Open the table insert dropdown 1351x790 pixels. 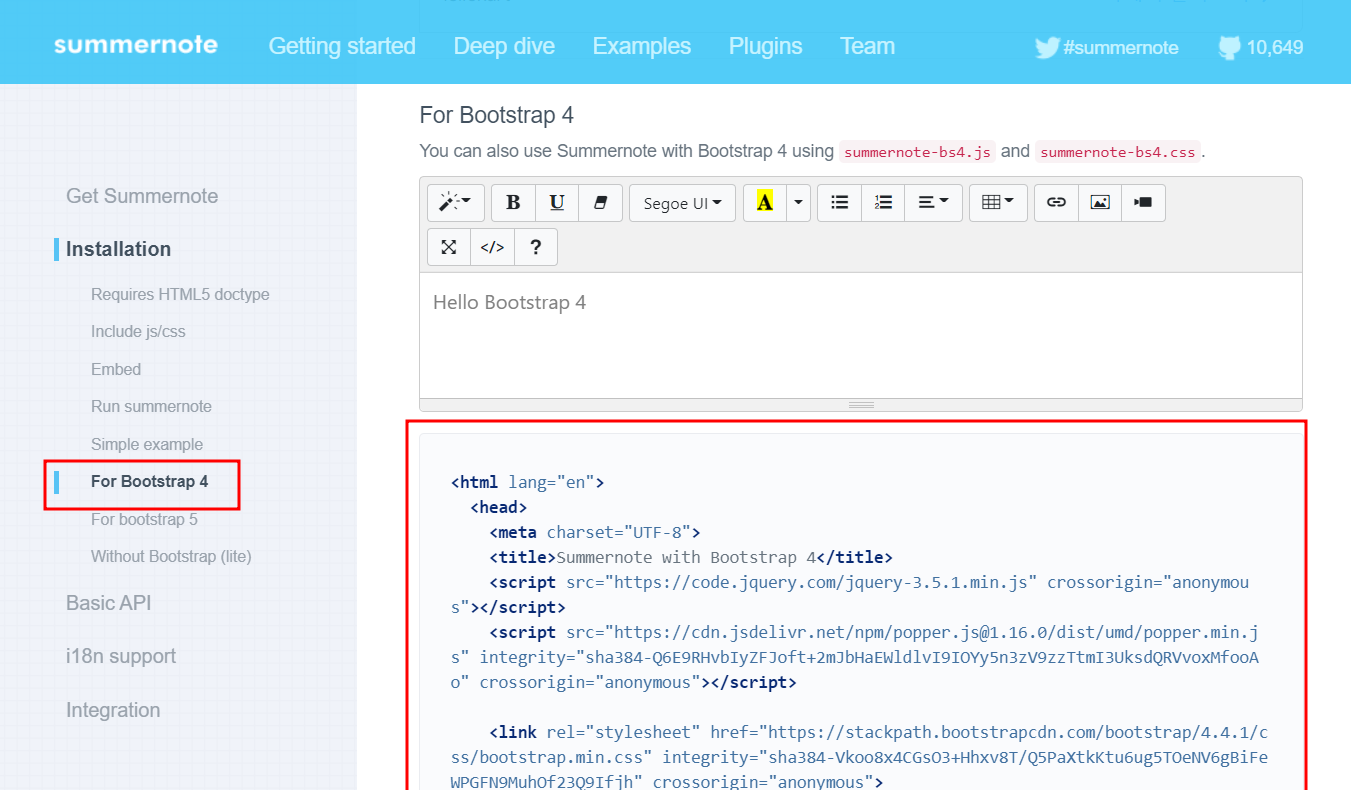[x=998, y=202]
